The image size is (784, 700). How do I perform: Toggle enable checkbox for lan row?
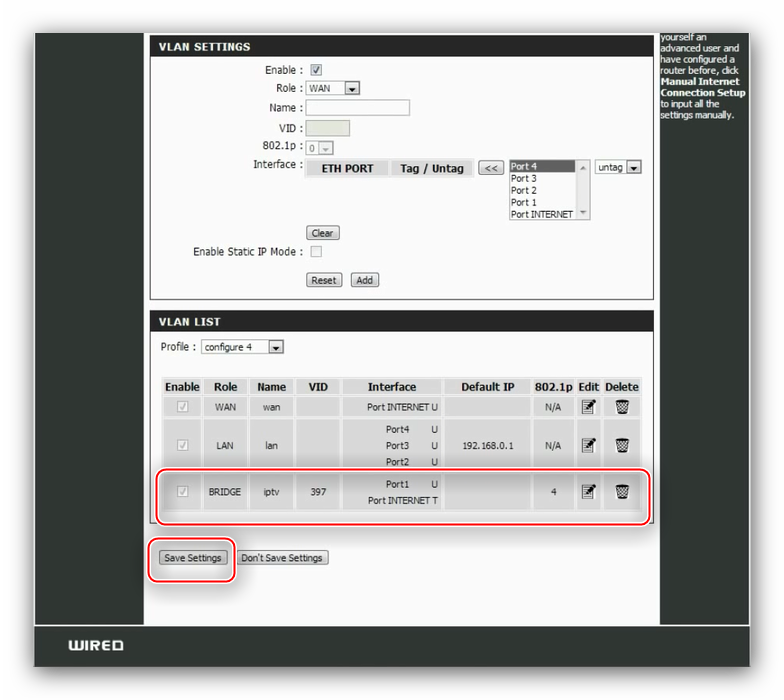[x=182, y=445]
